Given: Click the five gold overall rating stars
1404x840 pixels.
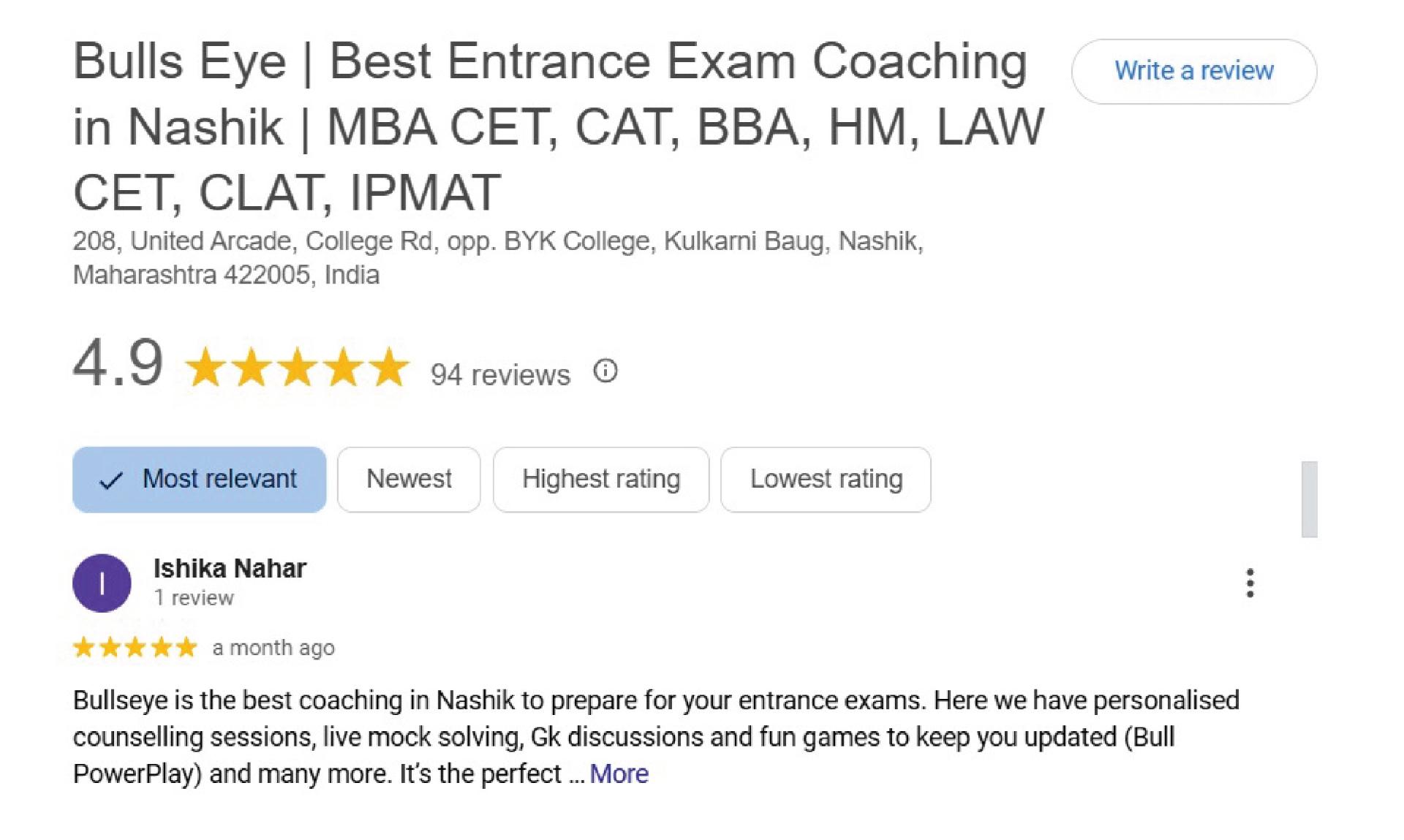Looking at the screenshot, I should [297, 366].
